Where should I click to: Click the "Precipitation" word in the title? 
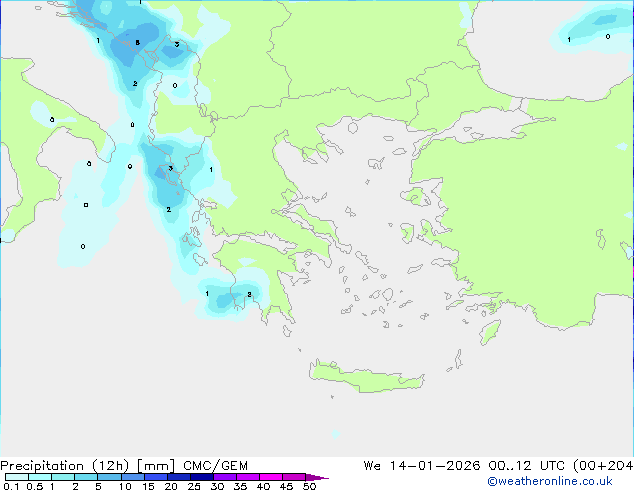(42, 466)
